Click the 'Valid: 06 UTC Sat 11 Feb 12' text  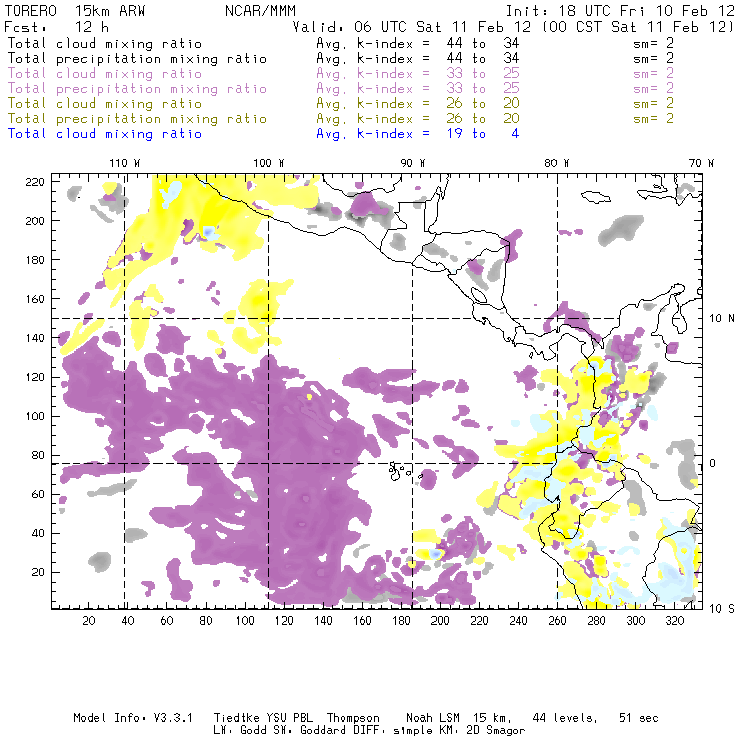click(412, 27)
